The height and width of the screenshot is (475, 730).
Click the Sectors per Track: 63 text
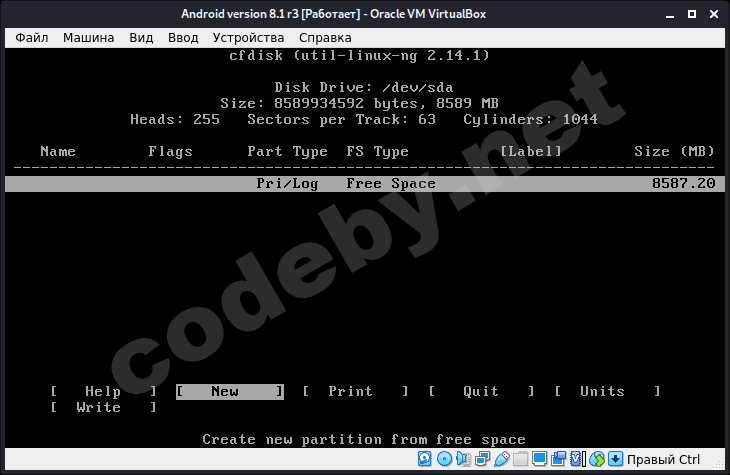pos(341,119)
